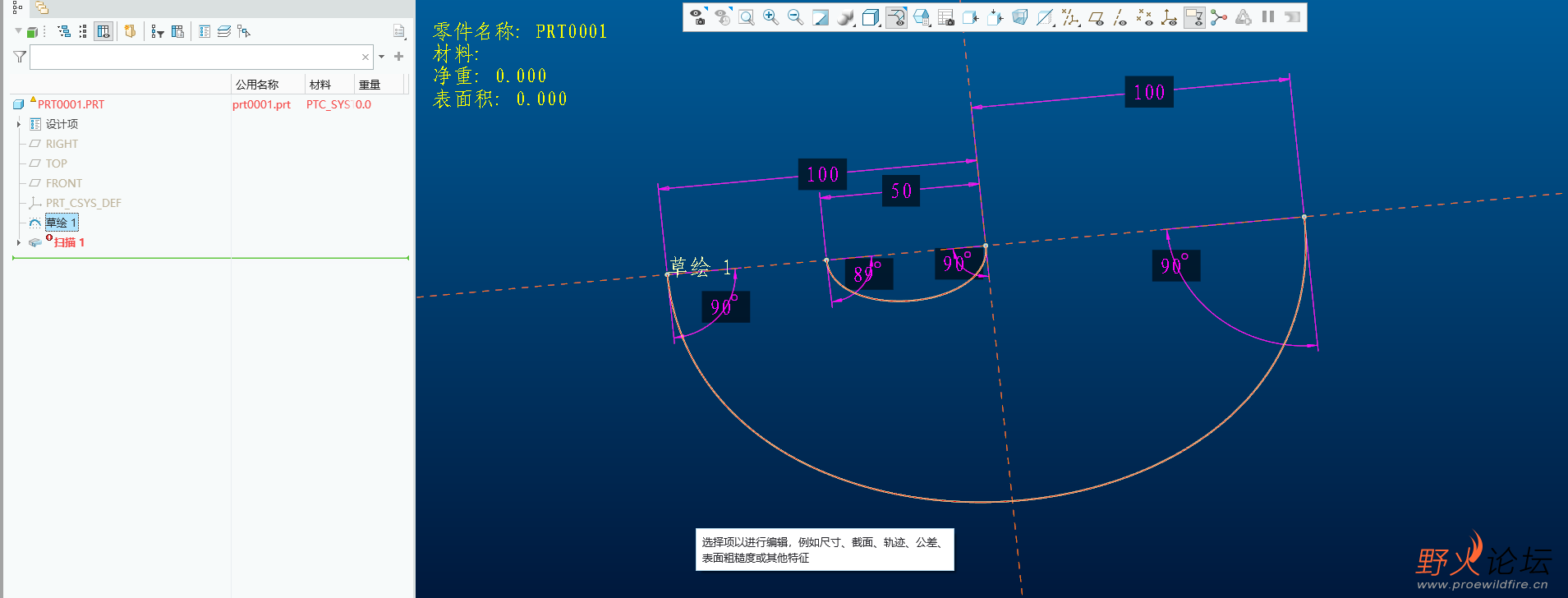1568x598 pixels.
Task: Select the 89° angle dimension
Action: coord(868,274)
